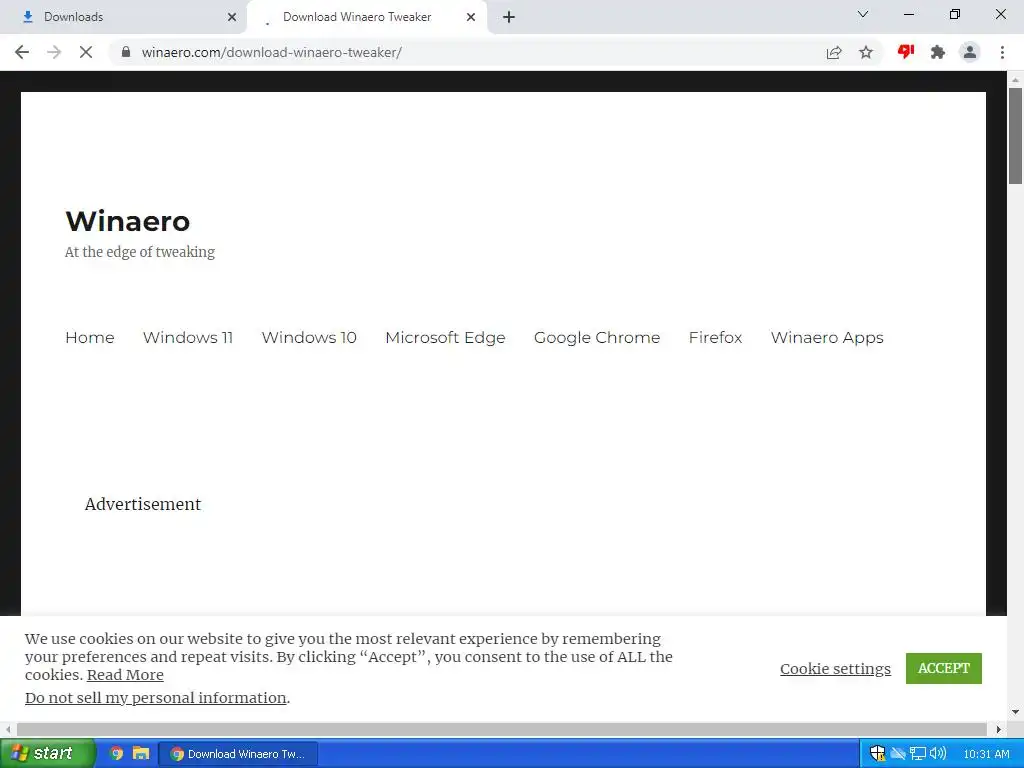Open Cookie settings
This screenshot has width=1024, height=768.
pos(835,669)
